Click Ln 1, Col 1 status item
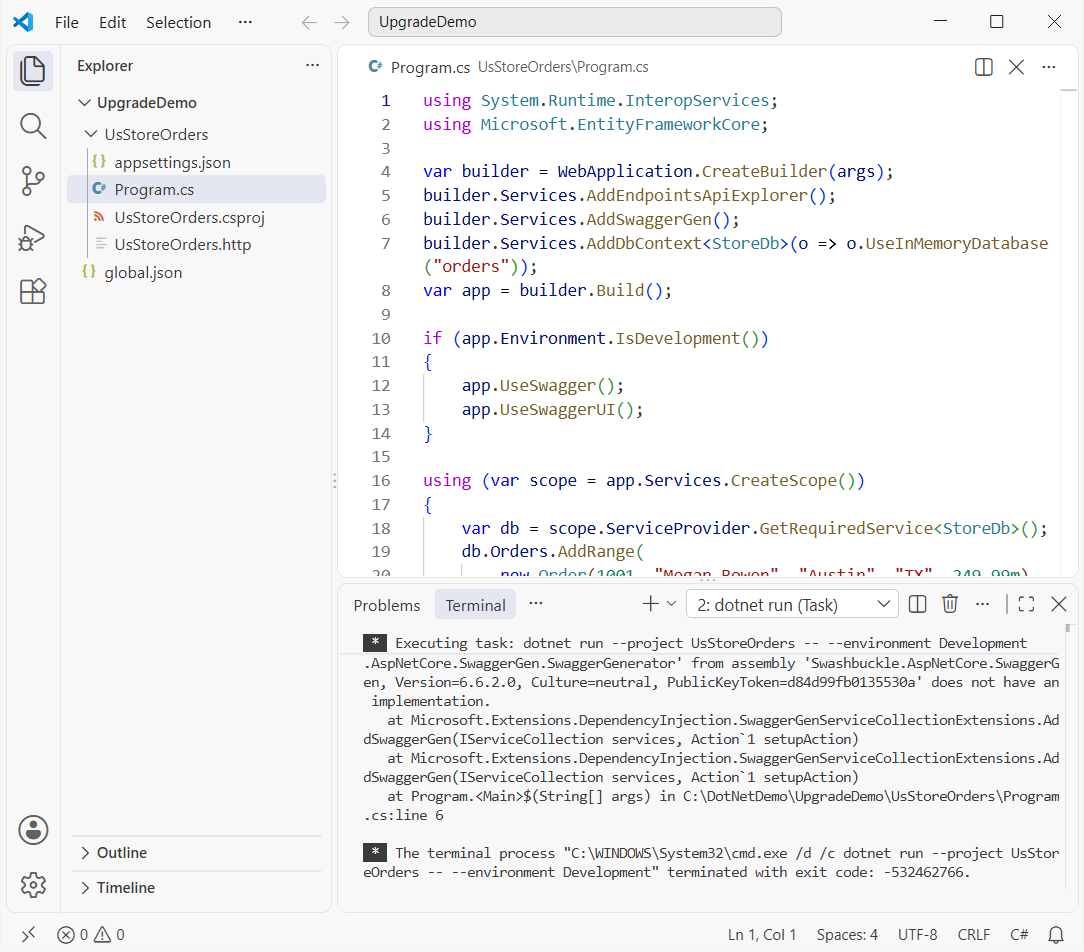The image size is (1084, 952). click(x=762, y=935)
